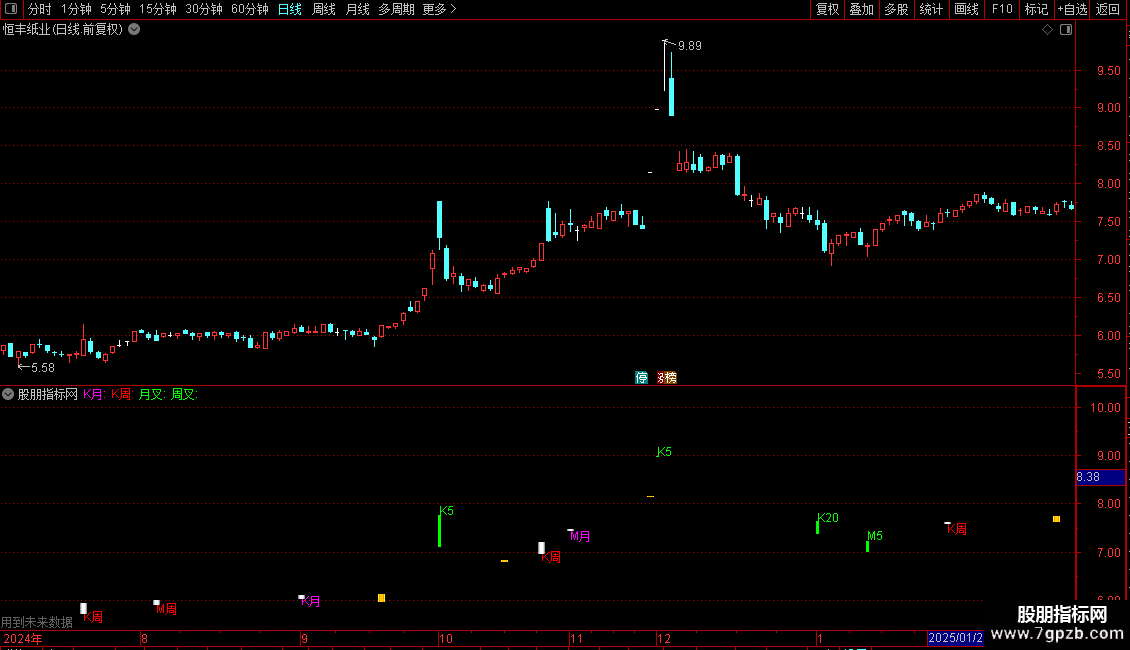This screenshot has width=1130, height=650.
Task: Switch to 周线 weekly chart
Action: click(324, 9)
